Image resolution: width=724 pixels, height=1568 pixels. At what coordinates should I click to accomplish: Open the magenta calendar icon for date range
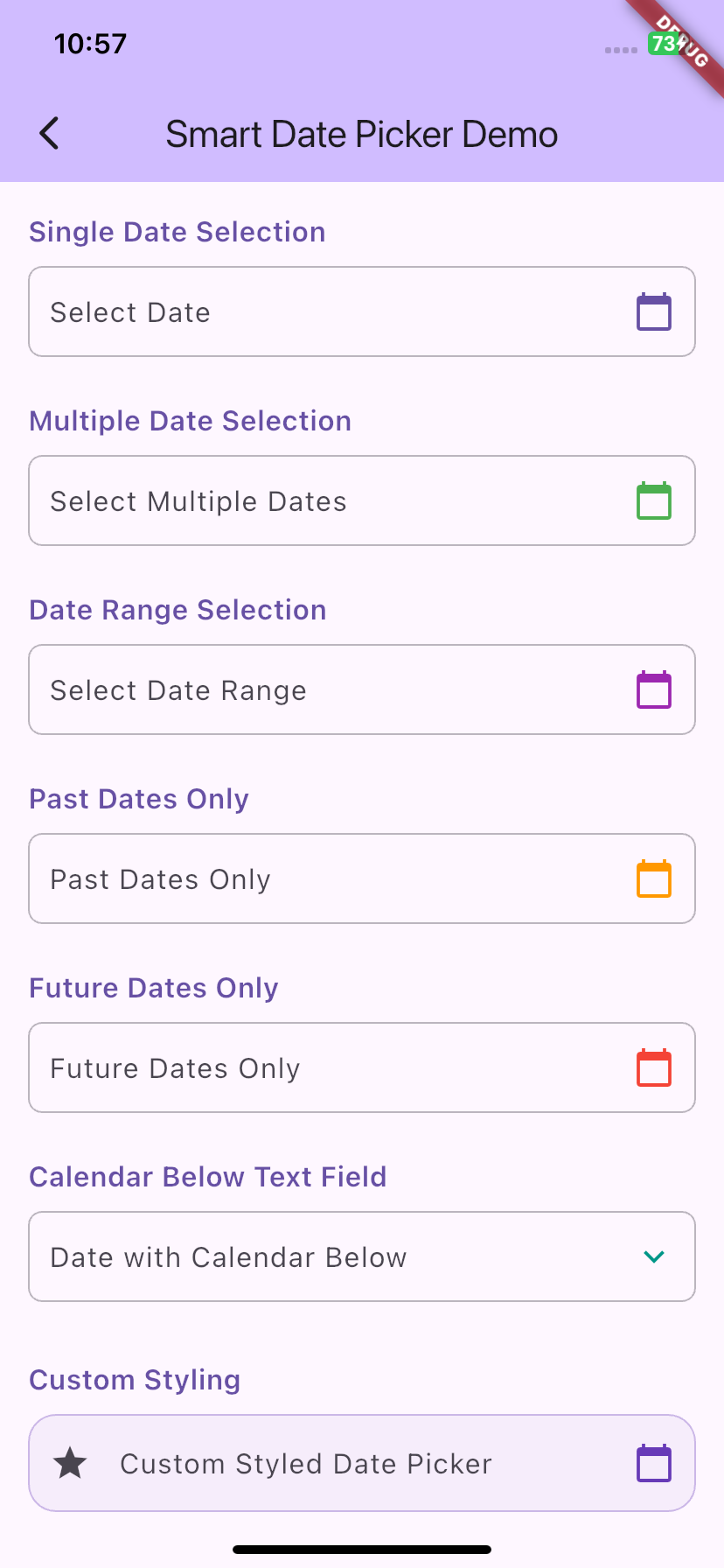[654, 689]
